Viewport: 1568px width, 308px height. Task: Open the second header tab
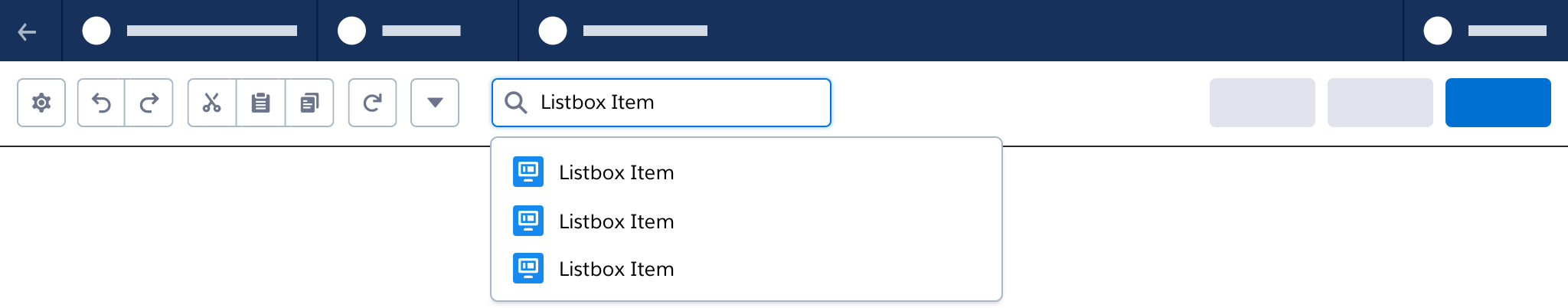click(x=418, y=31)
